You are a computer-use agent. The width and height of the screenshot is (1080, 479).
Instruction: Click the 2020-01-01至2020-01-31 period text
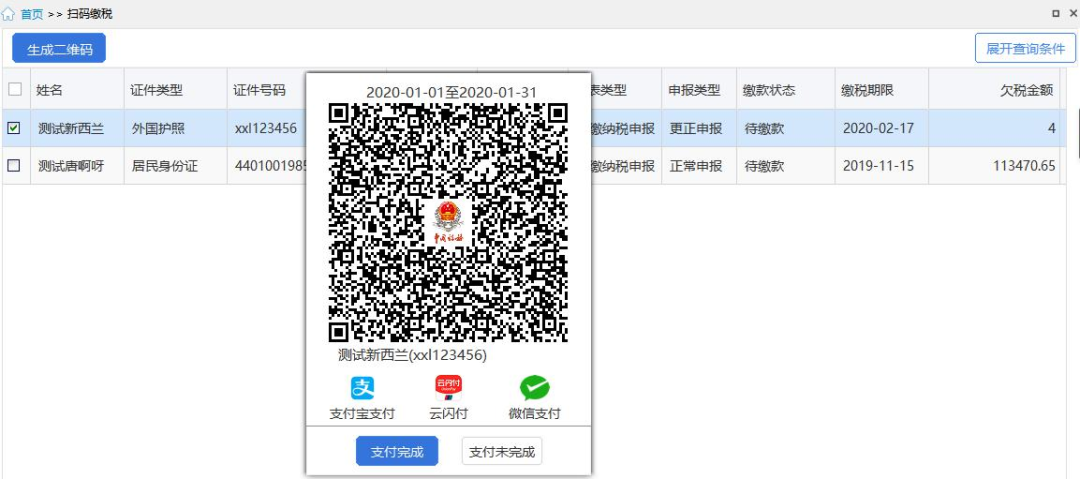[451, 92]
